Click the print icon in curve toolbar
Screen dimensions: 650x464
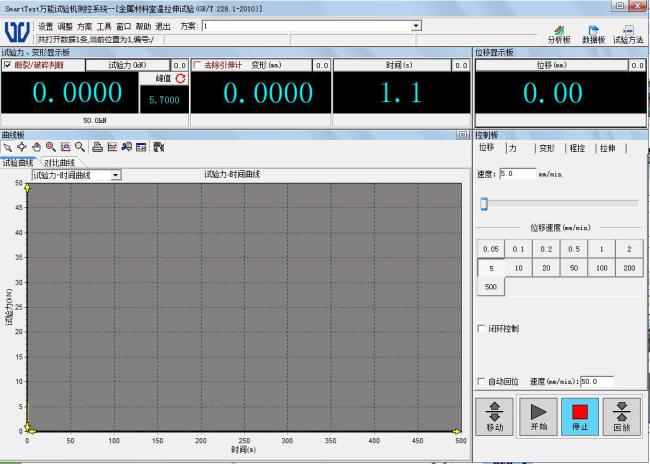[x=98, y=146]
